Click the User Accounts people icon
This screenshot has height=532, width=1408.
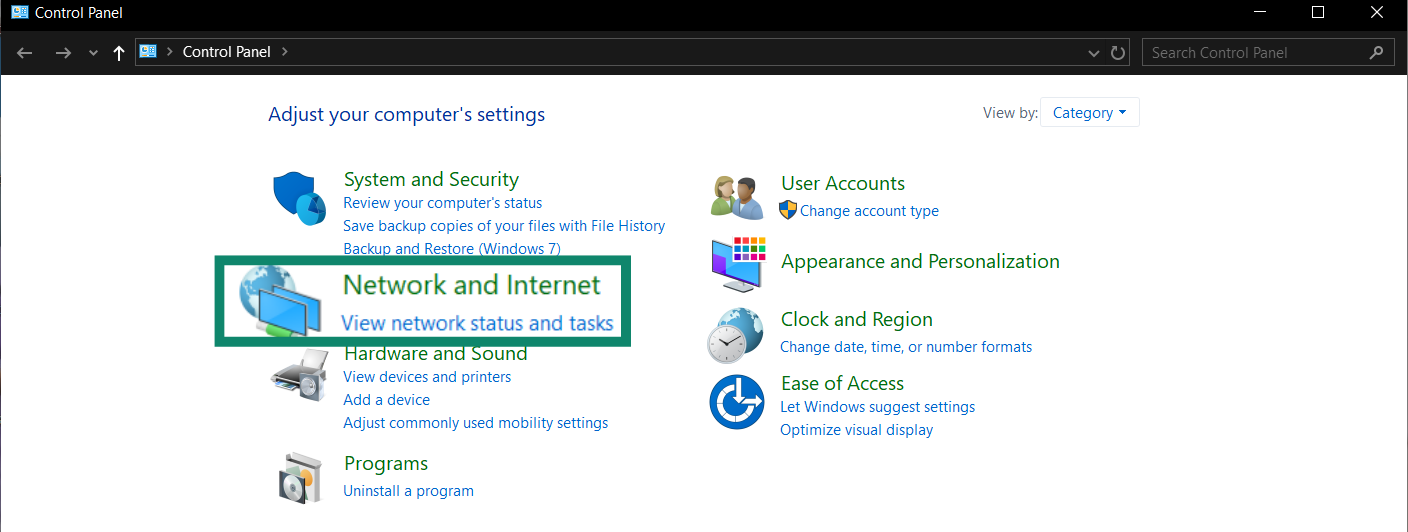coord(737,197)
